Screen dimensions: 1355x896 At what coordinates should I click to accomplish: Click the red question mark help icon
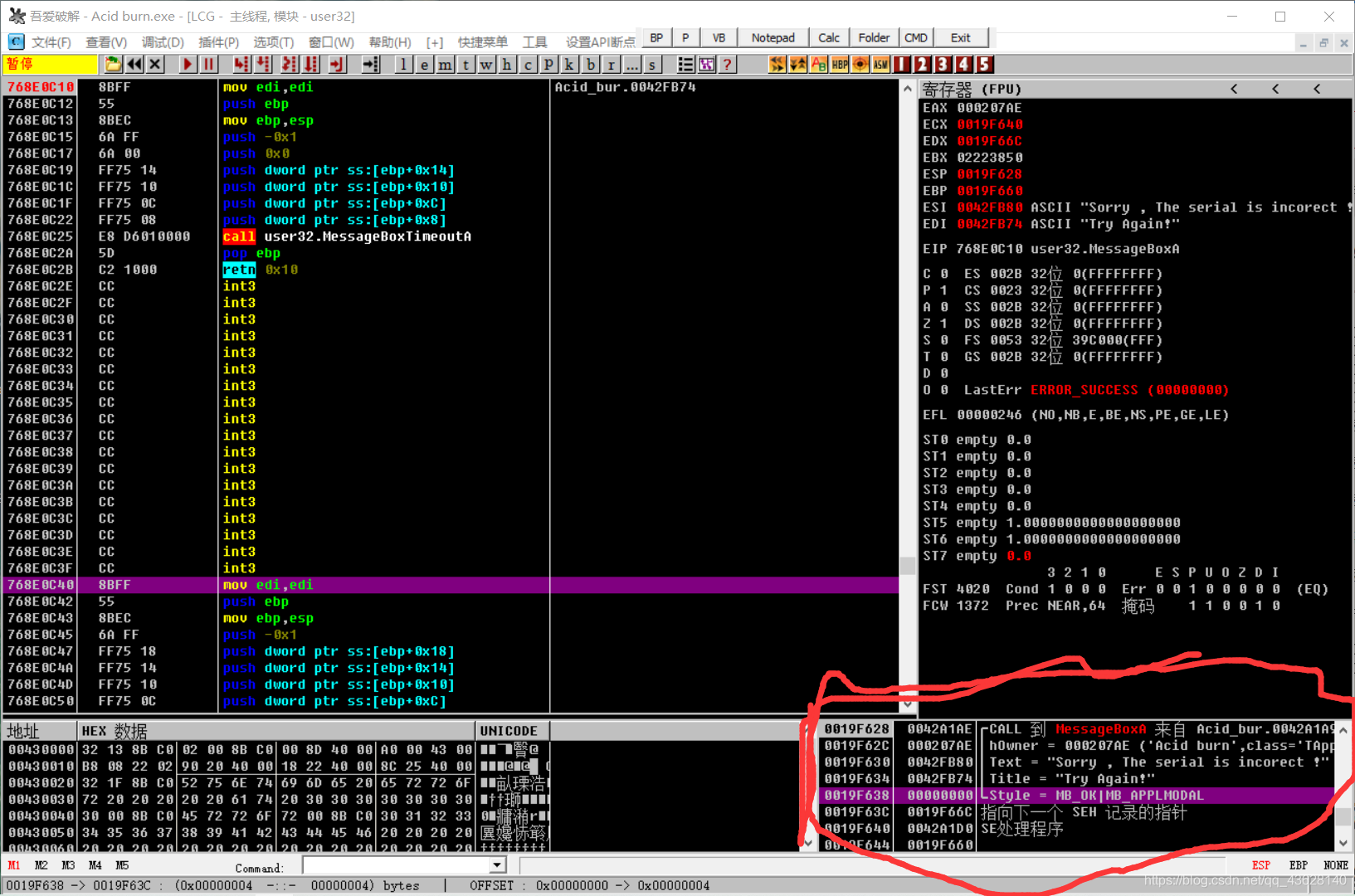pos(727,64)
